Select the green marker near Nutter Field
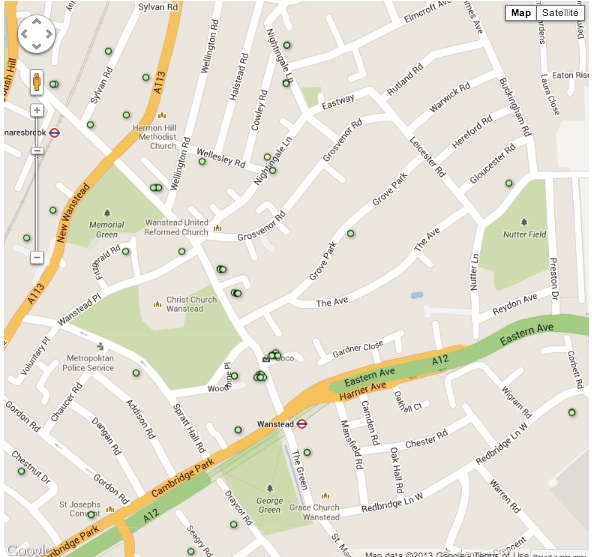 509,183
